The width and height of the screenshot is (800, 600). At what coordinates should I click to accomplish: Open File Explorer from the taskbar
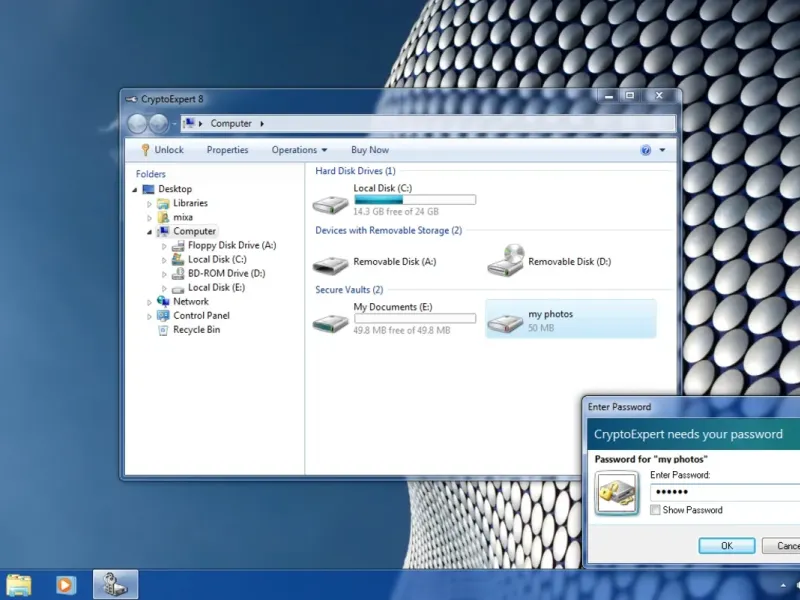[x=19, y=585]
